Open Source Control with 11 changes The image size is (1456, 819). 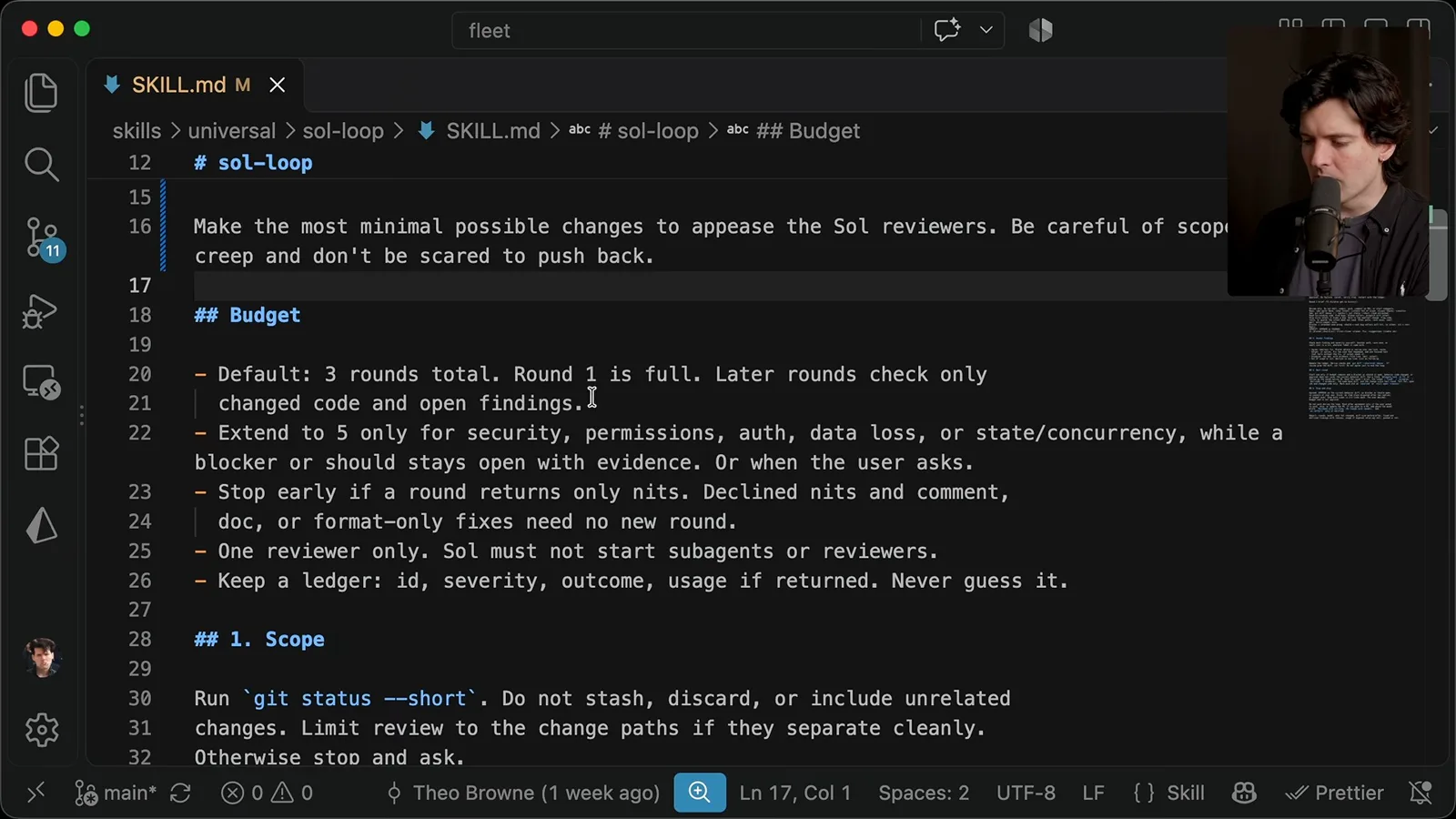(43, 239)
